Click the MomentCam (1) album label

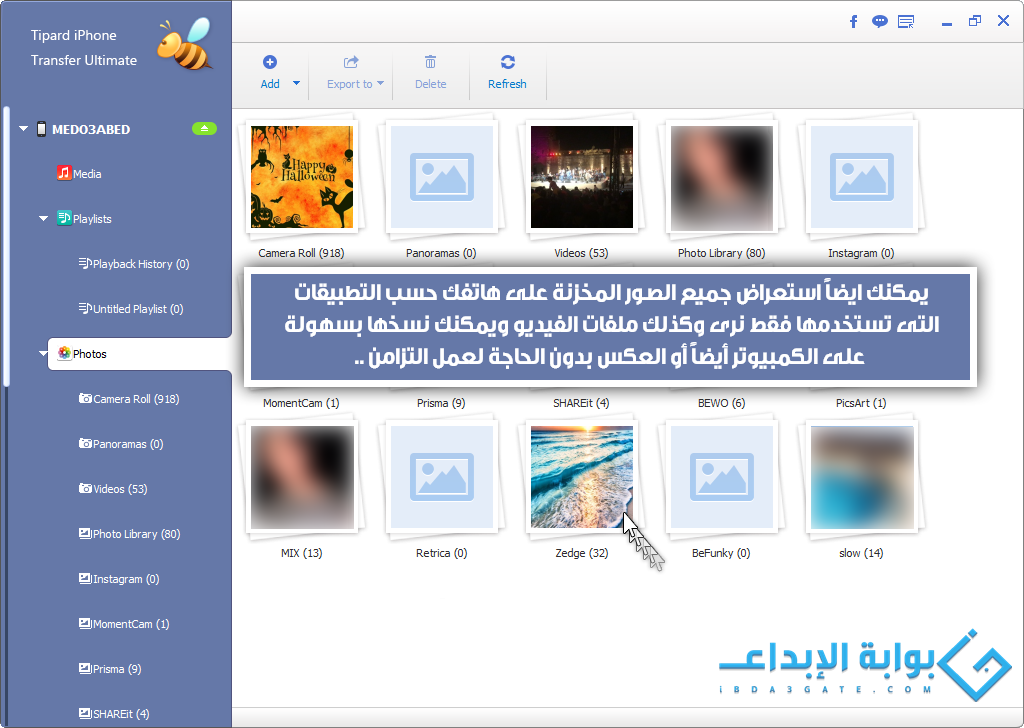click(x=301, y=404)
